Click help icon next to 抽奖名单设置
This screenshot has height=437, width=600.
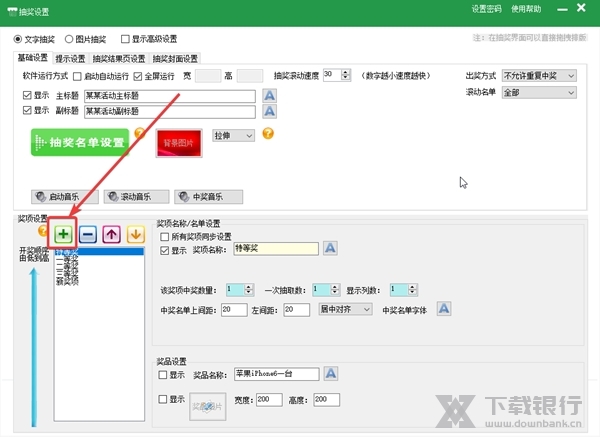pyautogui.click(x=140, y=133)
